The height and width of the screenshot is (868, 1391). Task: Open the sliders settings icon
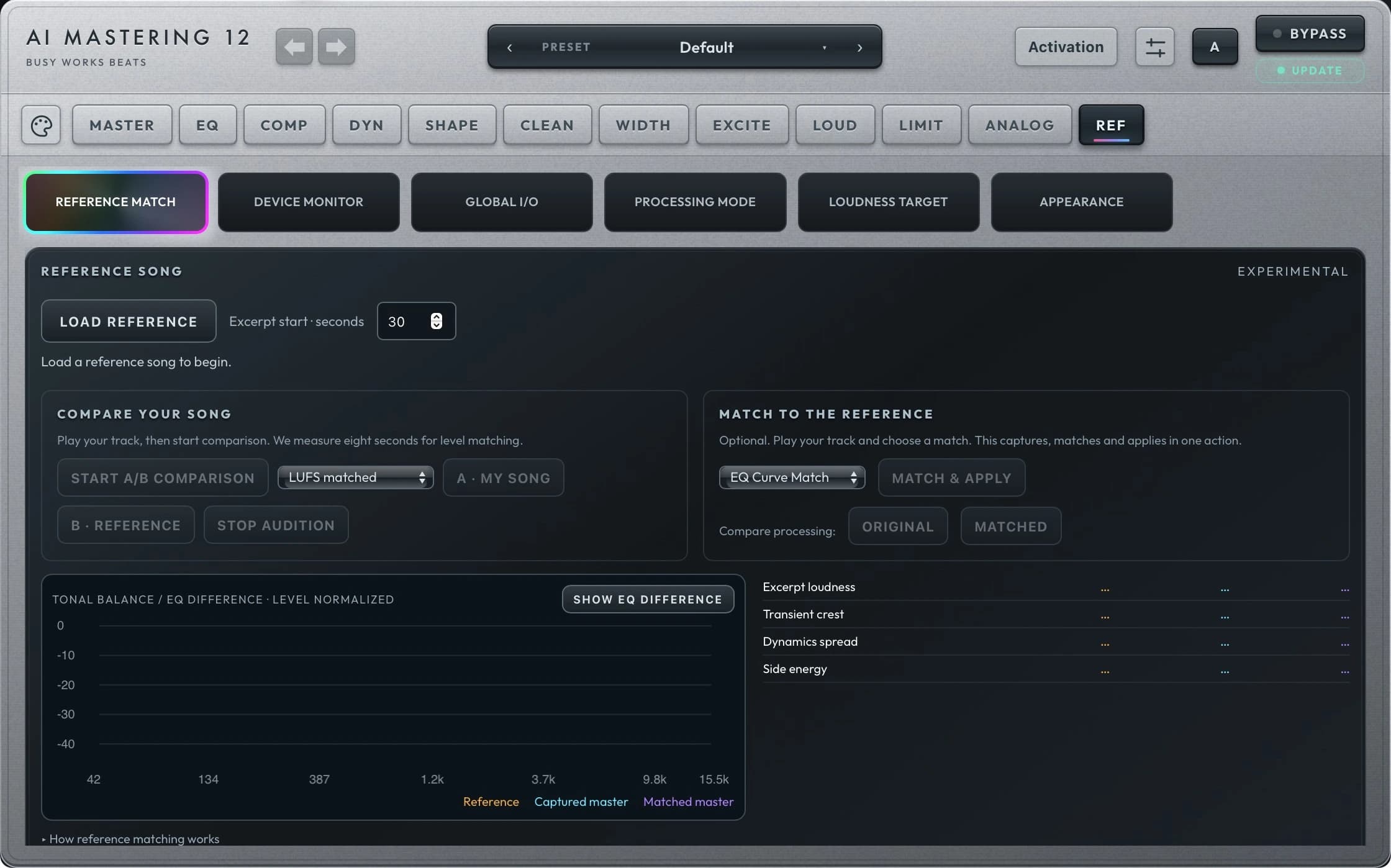pos(1154,47)
